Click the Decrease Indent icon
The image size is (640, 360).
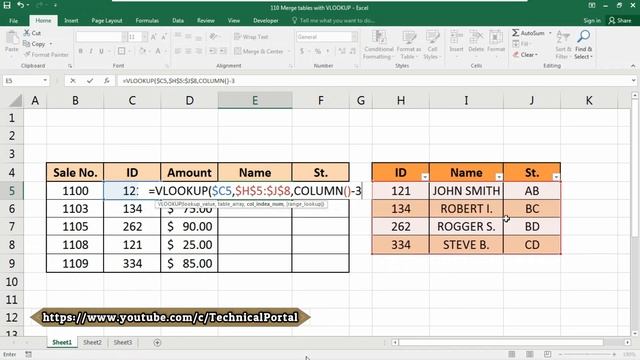pos(213,51)
